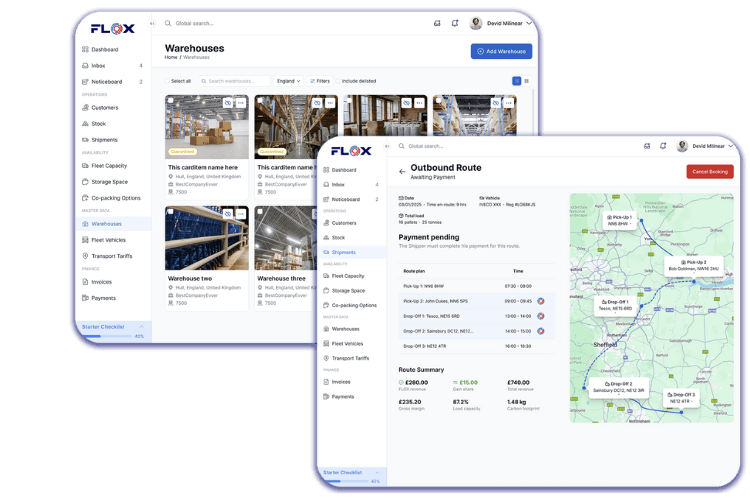Click the FLOX logo in the Outbound Route window
The width and height of the screenshot is (750, 500).
[x=351, y=151]
